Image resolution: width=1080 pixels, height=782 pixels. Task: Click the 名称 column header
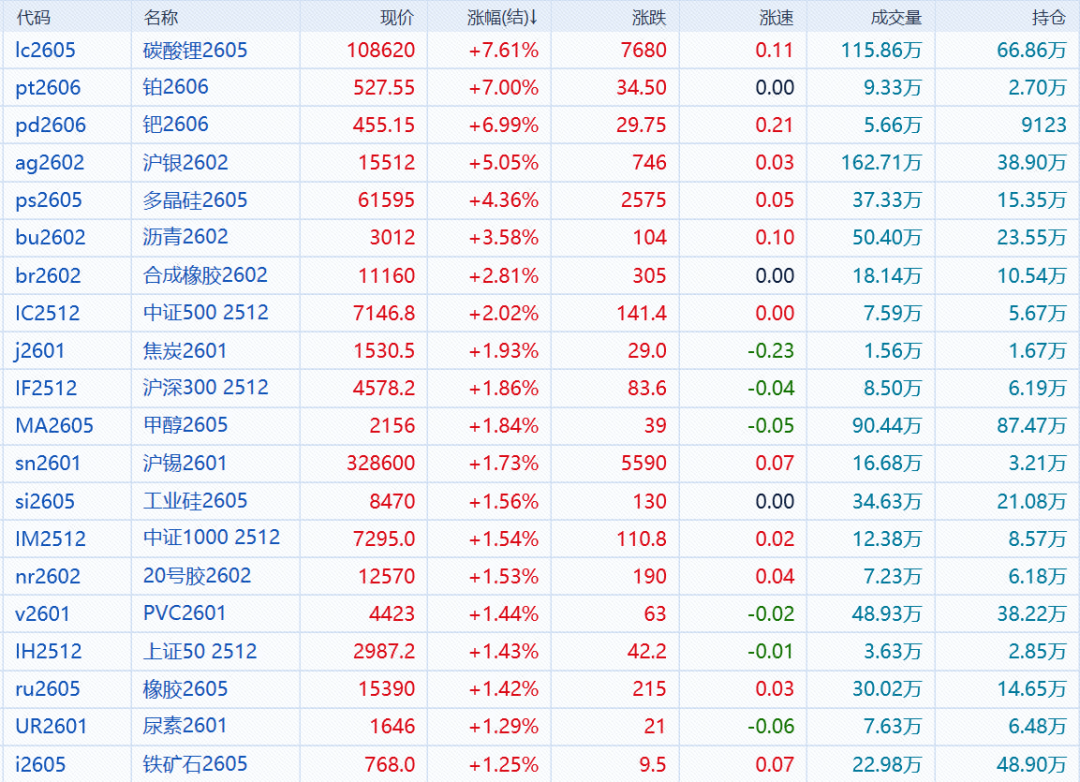[x=160, y=18]
